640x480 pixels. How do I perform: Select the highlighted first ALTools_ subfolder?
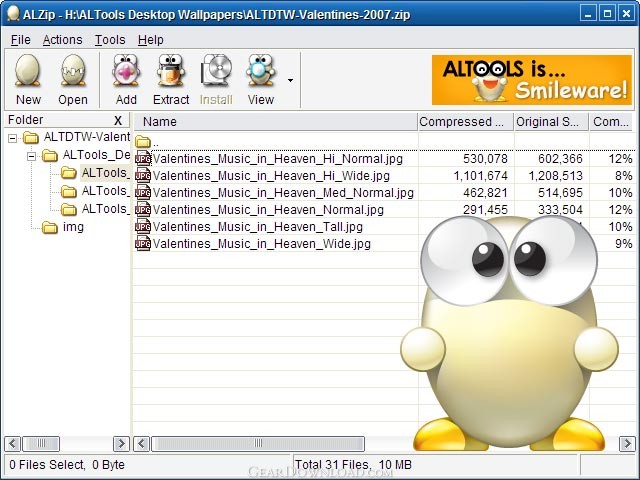(x=105, y=173)
